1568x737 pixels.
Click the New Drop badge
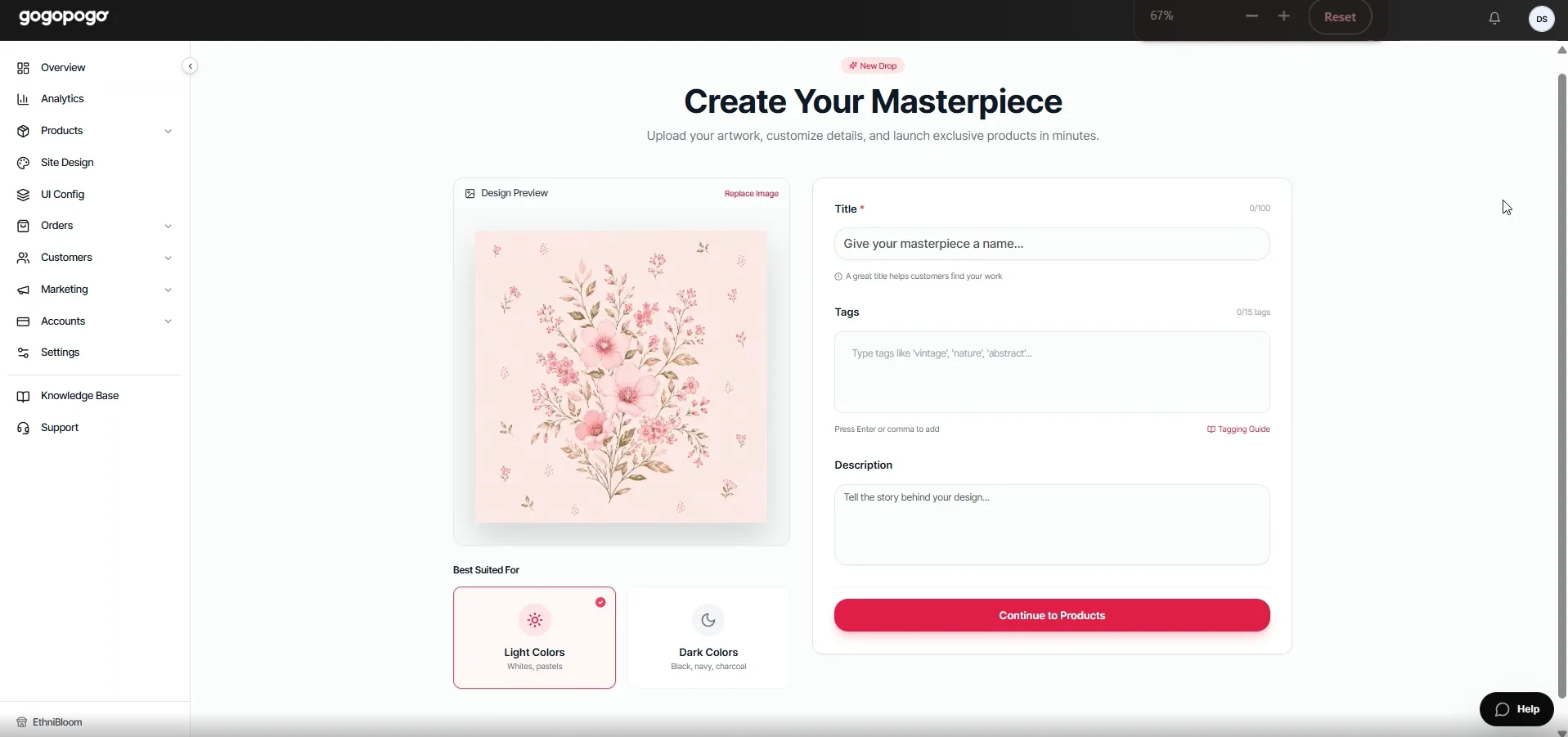click(x=873, y=66)
